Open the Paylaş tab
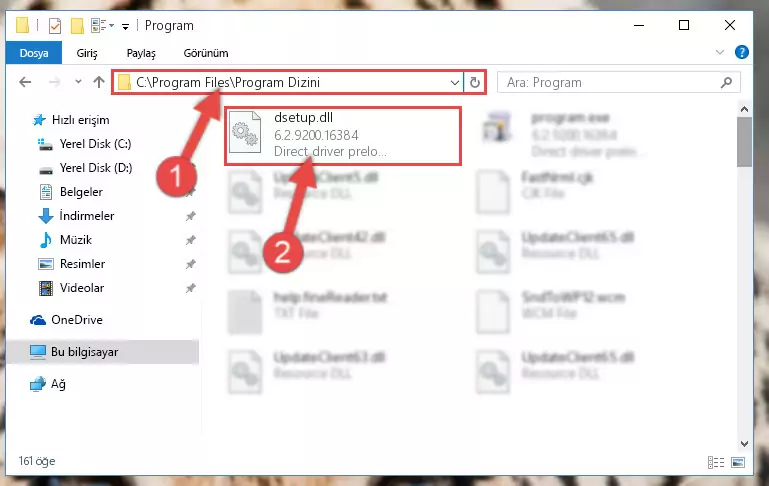 (x=141, y=53)
